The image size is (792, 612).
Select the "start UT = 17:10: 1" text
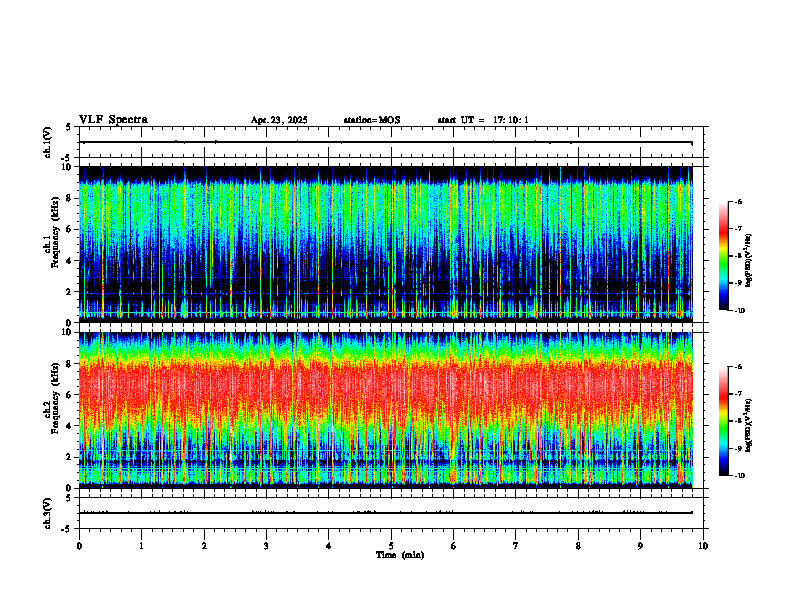click(483, 120)
